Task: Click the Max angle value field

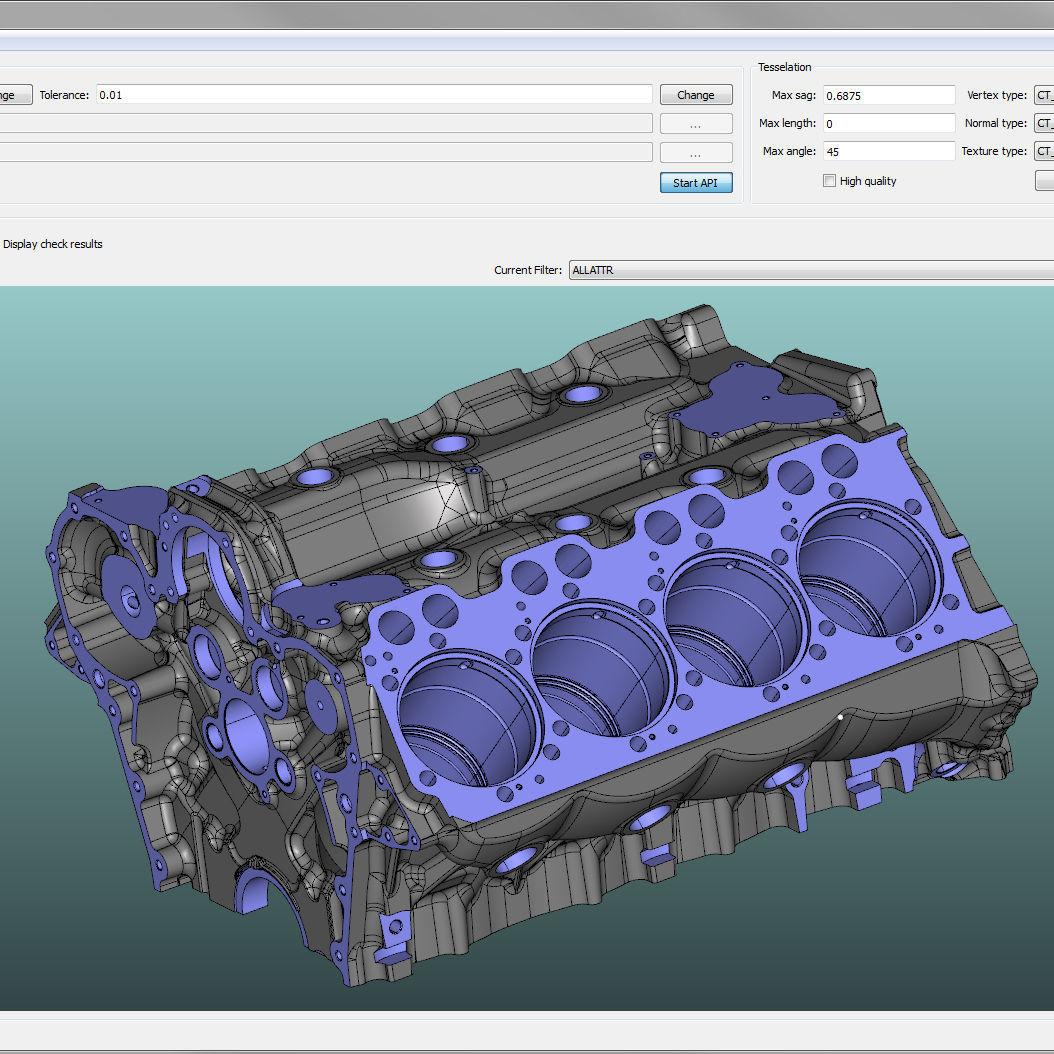Action: click(x=888, y=151)
